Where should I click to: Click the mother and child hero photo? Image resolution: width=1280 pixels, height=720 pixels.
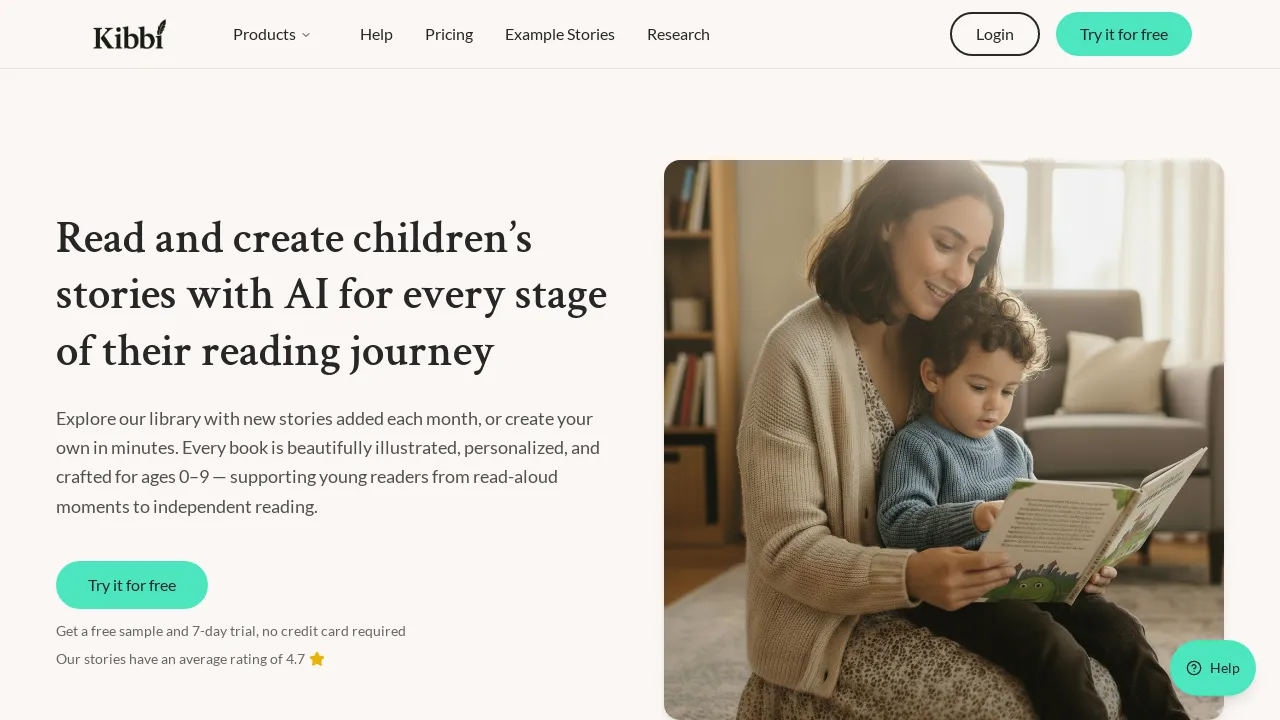point(944,440)
